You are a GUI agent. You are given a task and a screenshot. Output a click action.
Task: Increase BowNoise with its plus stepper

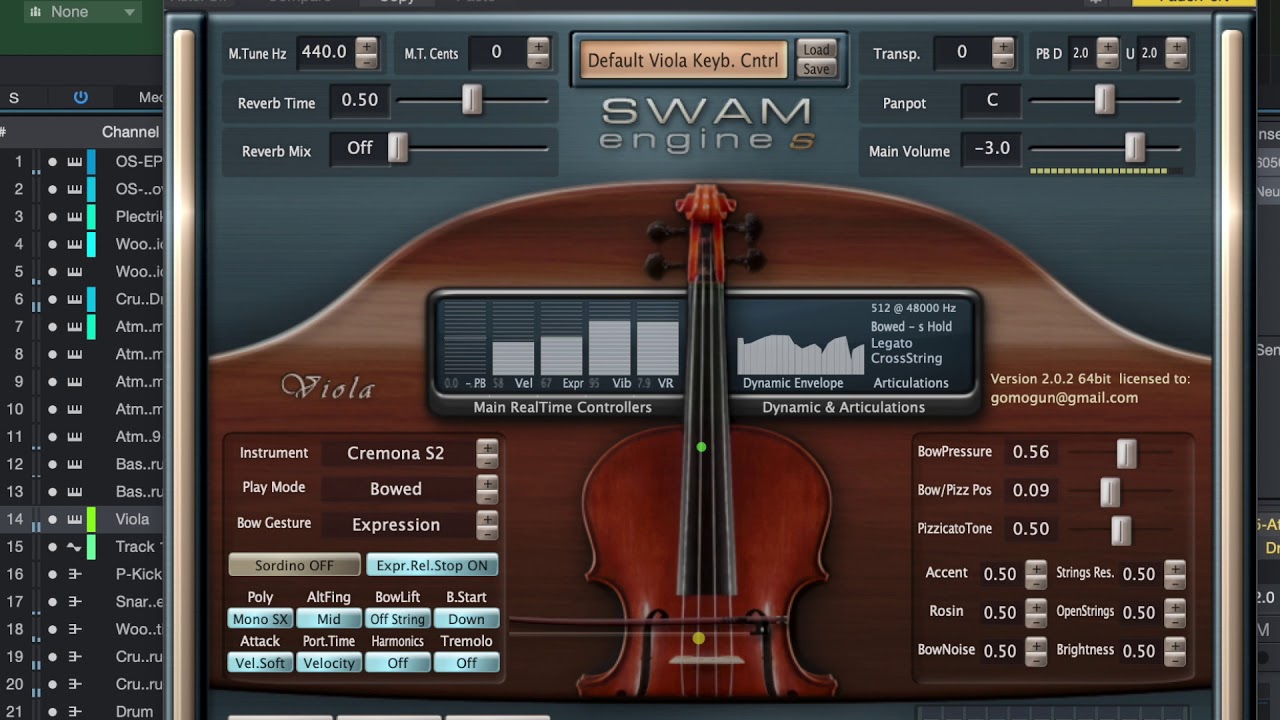1036,644
